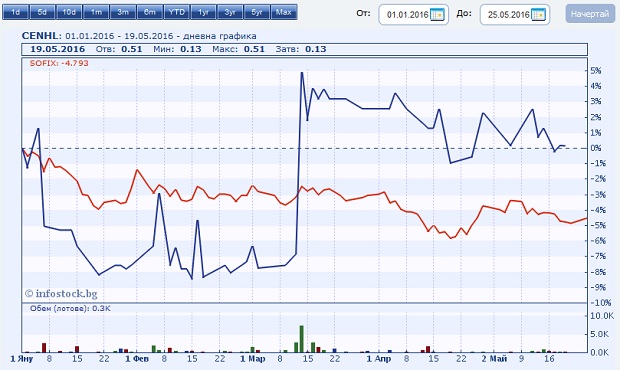Switch chart to 3m range
This screenshot has height=370, width=620.
(x=123, y=12)
